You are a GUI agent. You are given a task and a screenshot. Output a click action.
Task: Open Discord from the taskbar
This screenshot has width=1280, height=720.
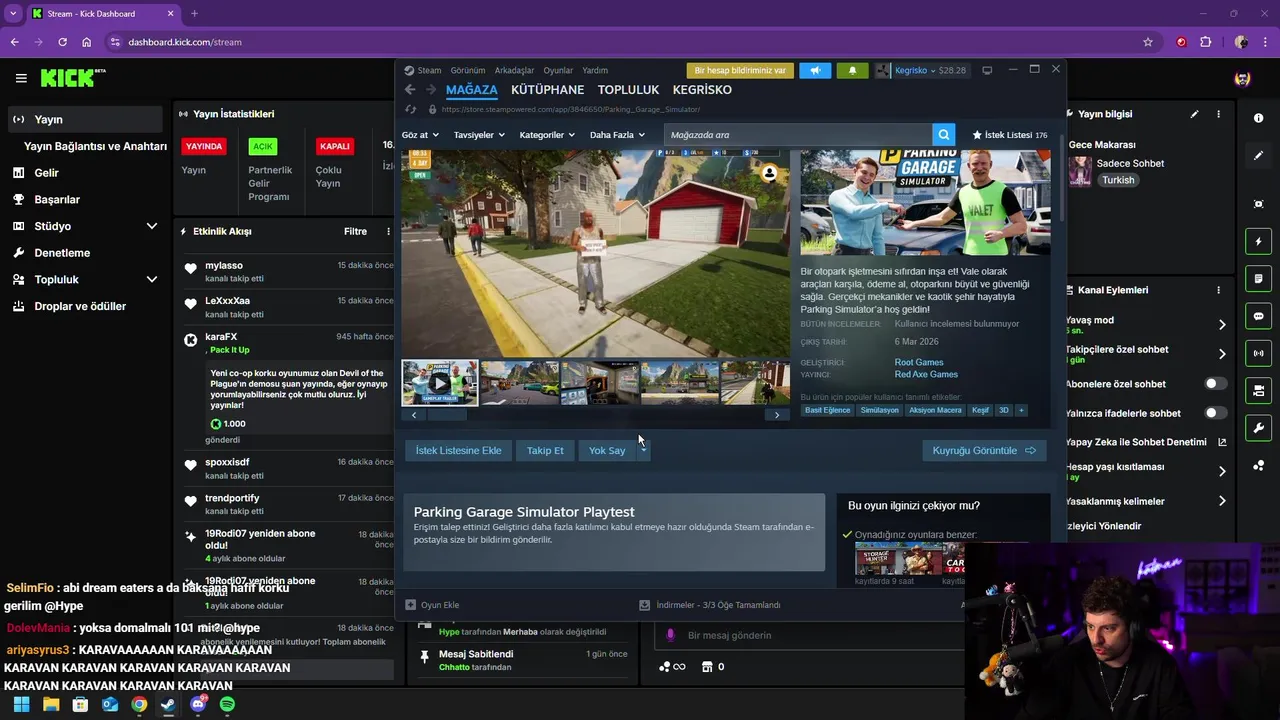(x=198, y=704)
